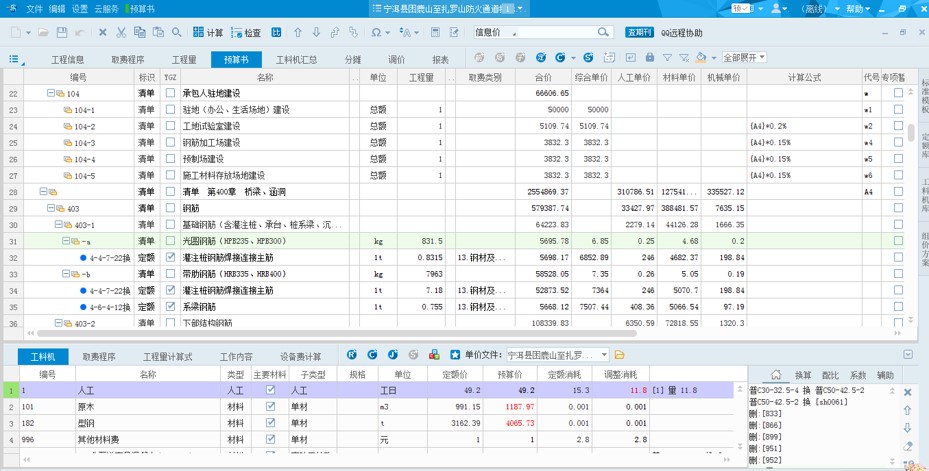
Task: Untick the YGZ checkbox for 系梁钢筋 row
Action: coord(171,306)
